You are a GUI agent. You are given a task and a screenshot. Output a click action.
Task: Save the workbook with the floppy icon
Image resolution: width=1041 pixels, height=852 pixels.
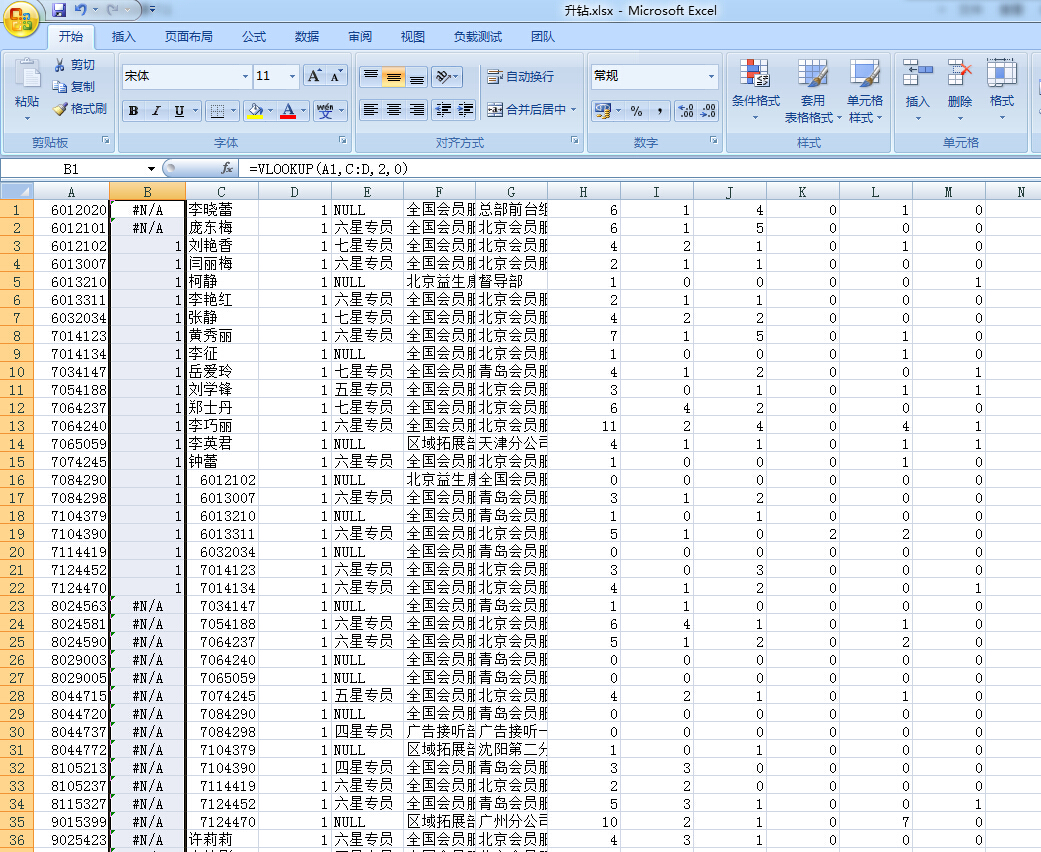(59, 10)
